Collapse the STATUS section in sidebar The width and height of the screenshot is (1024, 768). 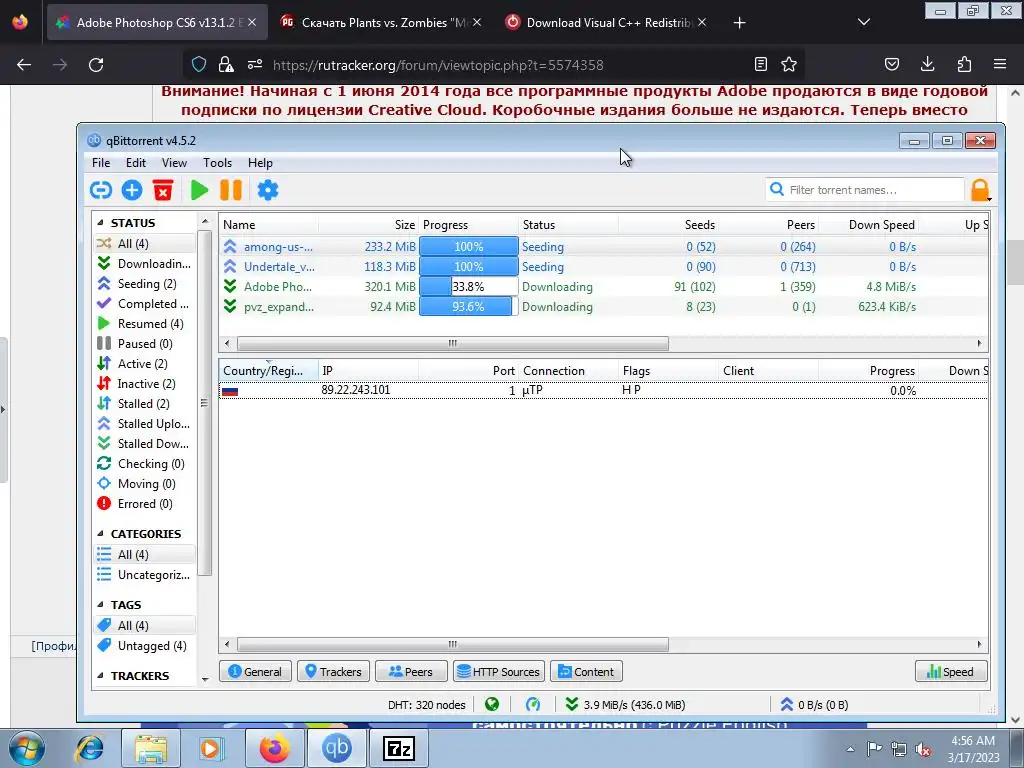pyautogui.click(x=101, y=223)
